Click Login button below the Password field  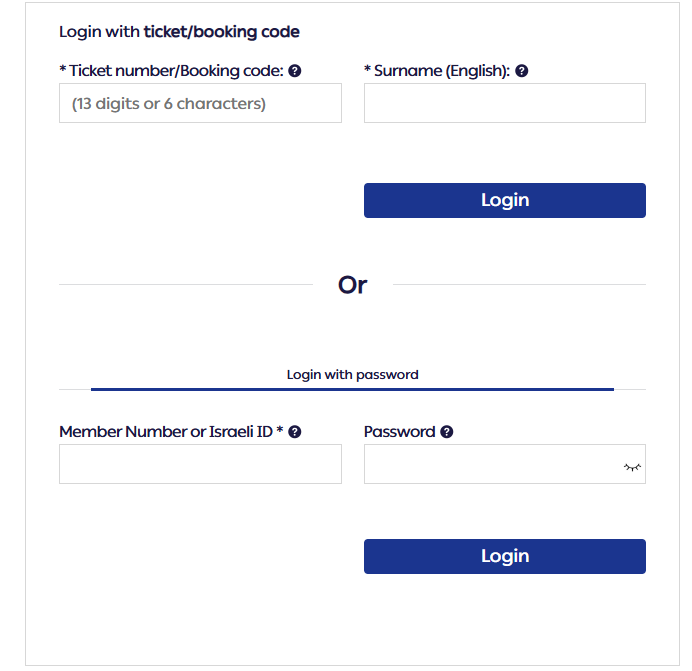[505, 557]
